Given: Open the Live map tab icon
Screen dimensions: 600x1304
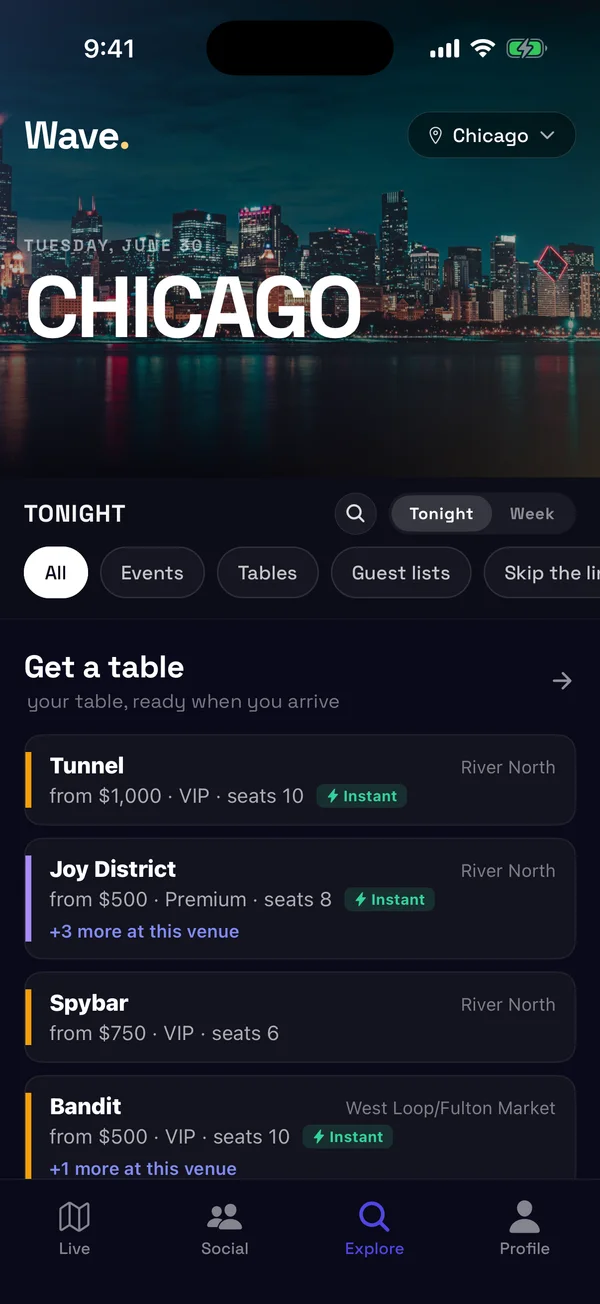Looking at the screenshot, I should [x=74, y=1216].
